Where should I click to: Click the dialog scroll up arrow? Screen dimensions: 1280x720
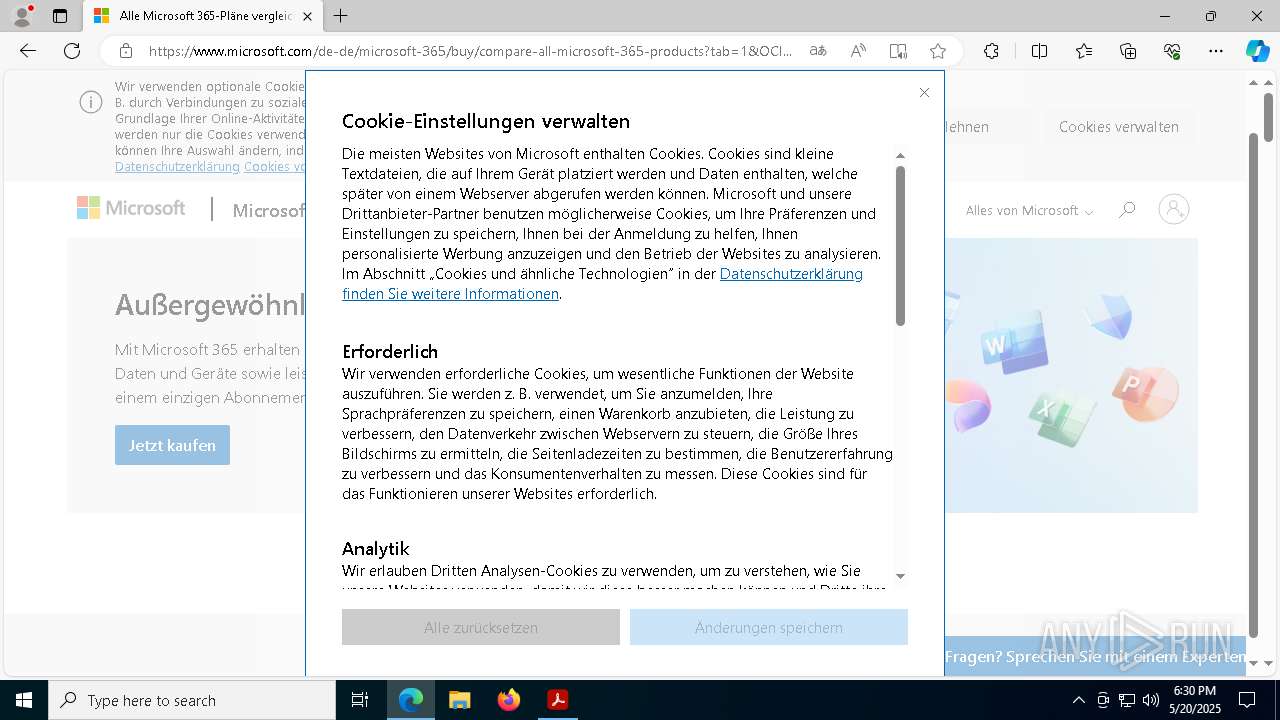pos(900,156)
